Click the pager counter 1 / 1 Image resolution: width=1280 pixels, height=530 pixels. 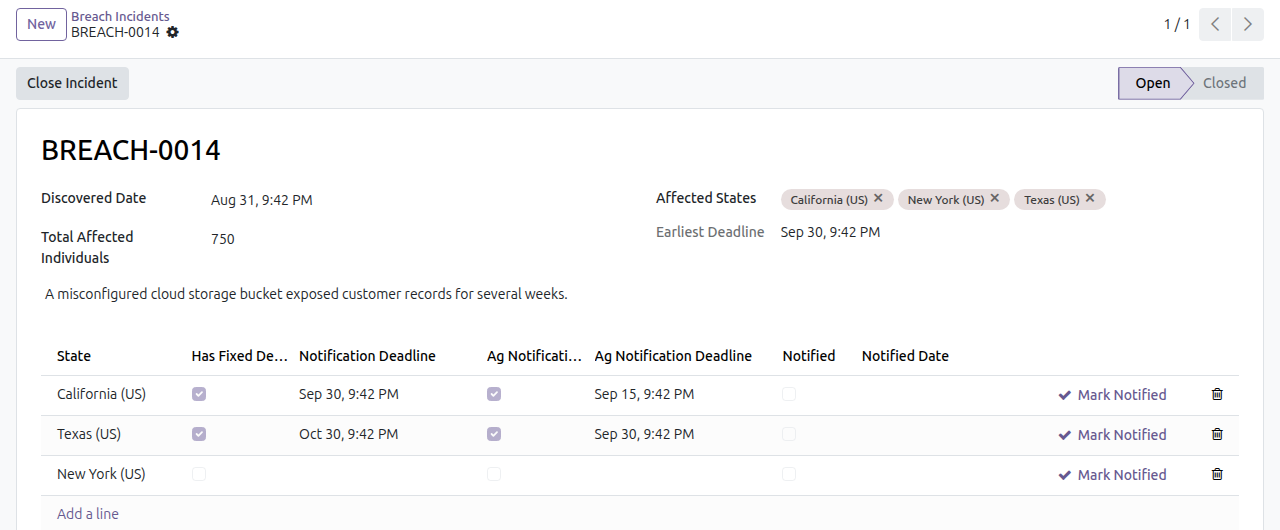pyautogui.click(x=1177, y=24)
